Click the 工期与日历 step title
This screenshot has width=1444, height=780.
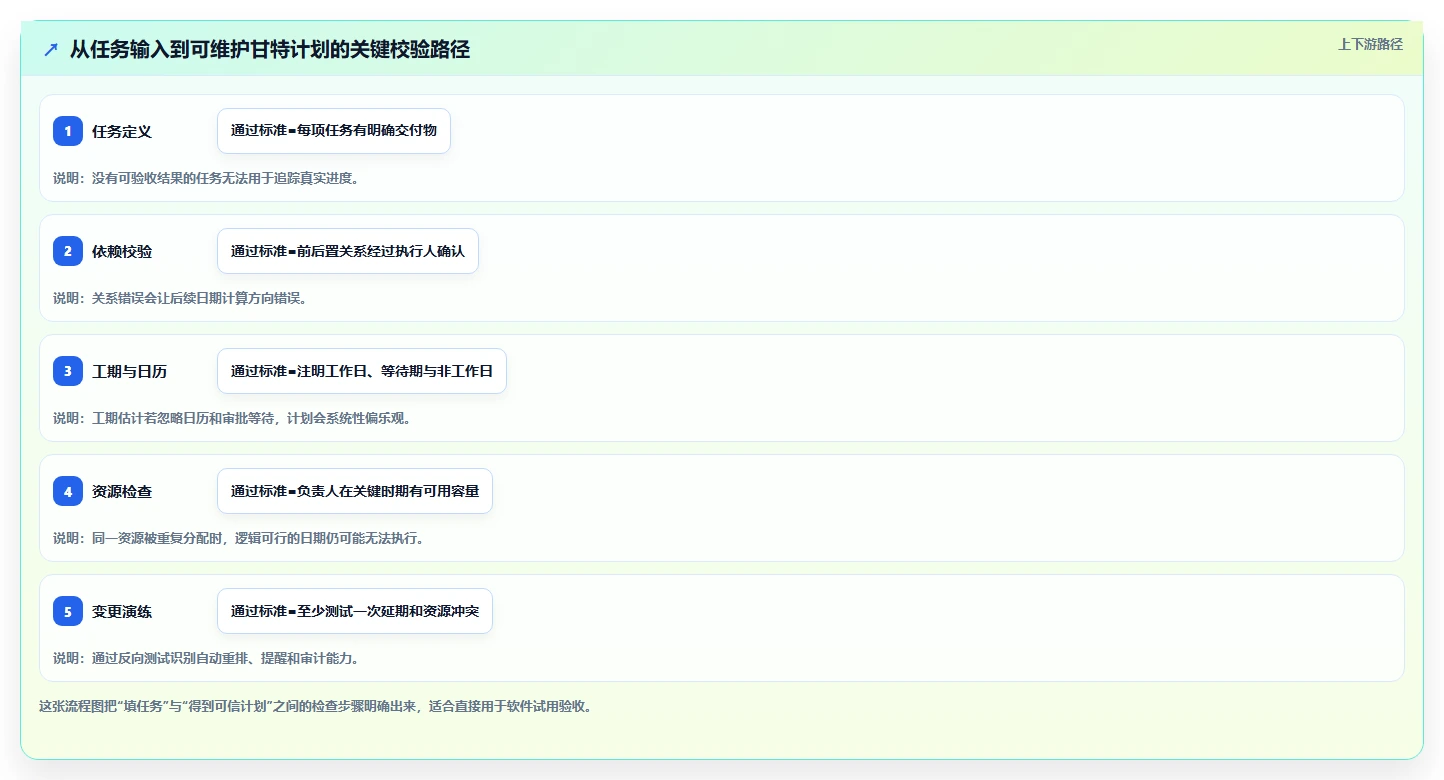click(x=130, y=372)
